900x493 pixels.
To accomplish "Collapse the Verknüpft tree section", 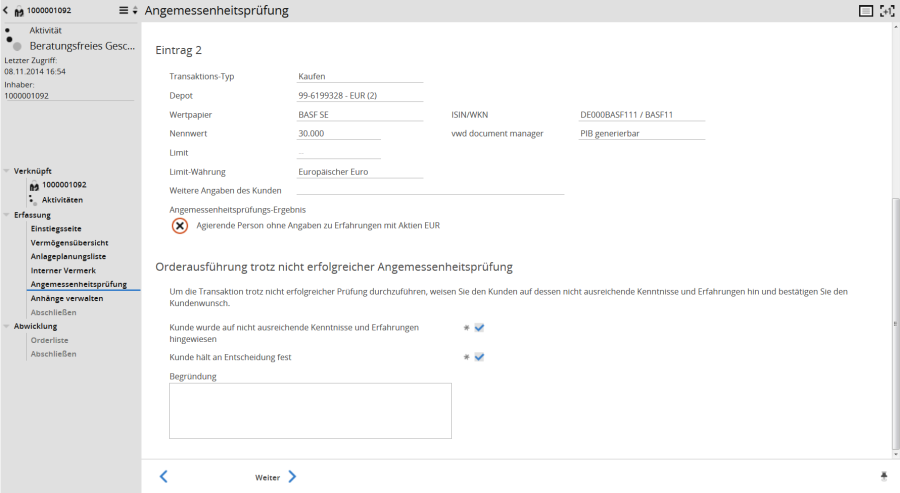I will pyautogui.click(x=8, y=171).
